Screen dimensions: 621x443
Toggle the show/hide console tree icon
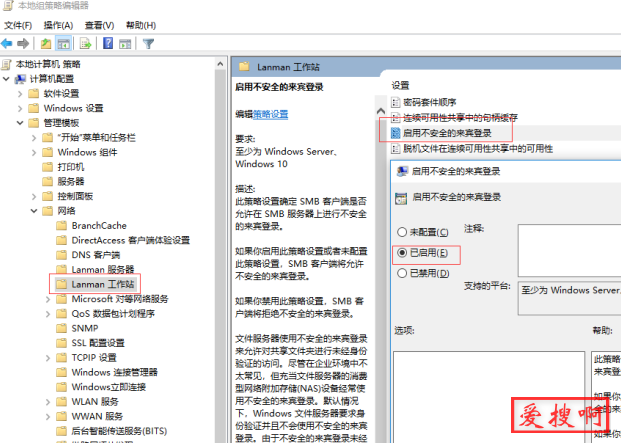(63, 43)
